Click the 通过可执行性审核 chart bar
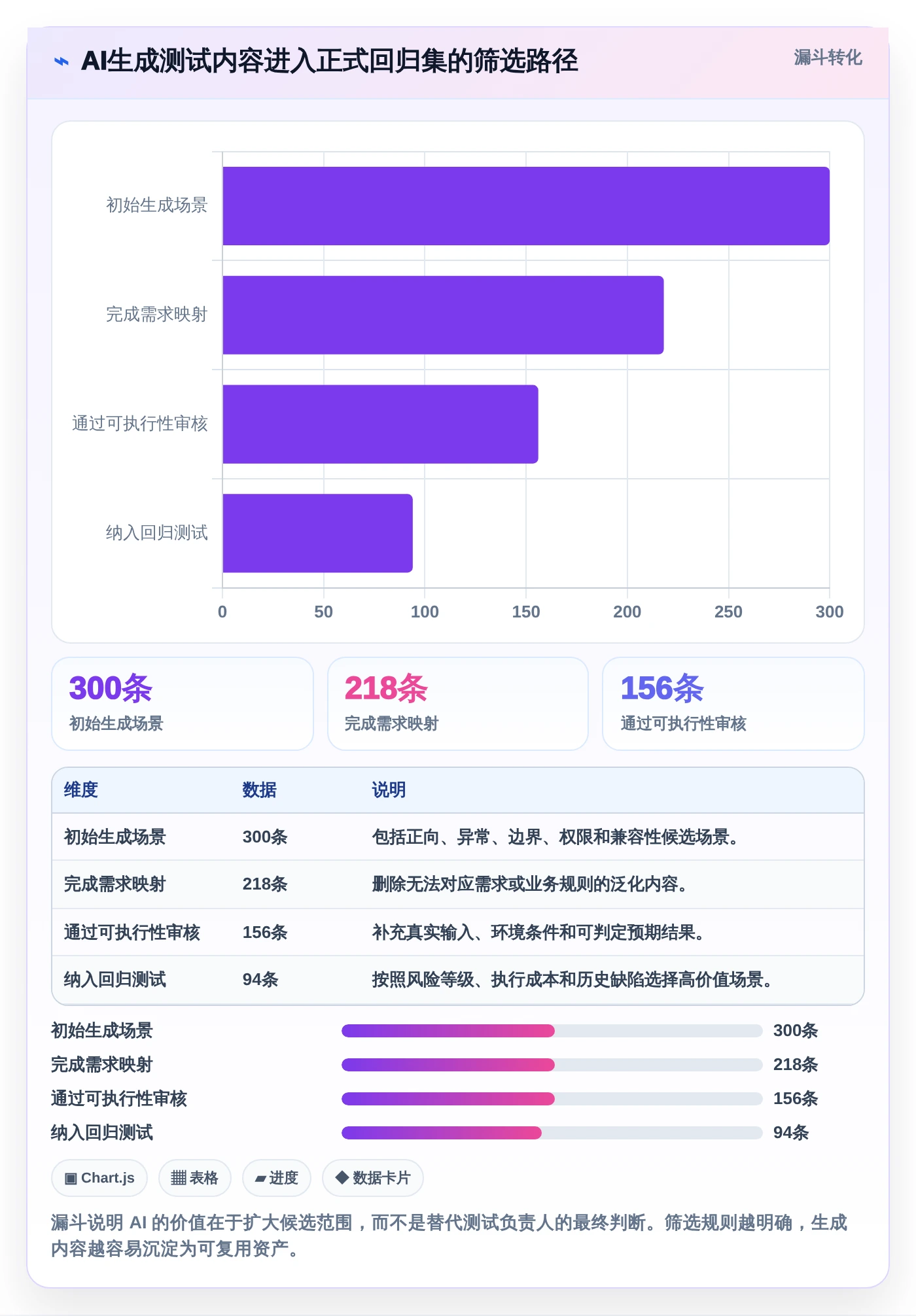This screenshot has height=1316, width=916. tap(380, 424)
